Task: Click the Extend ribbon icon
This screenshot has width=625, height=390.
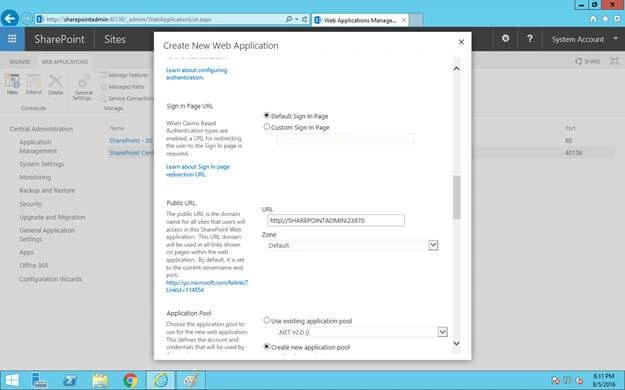Action: click(33, 84)
